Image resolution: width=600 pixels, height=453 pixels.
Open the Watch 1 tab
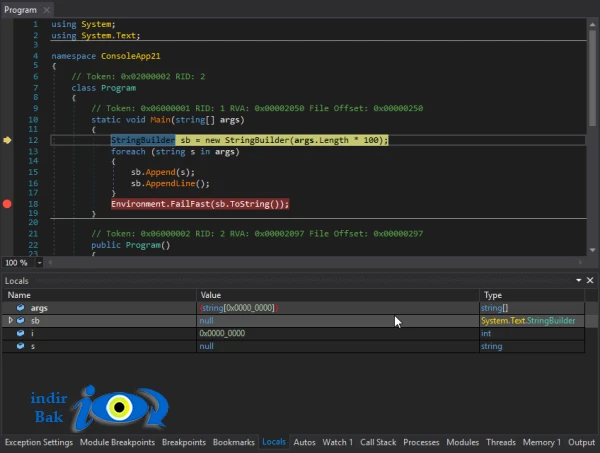pyautogui.click(x=338, y=442)
